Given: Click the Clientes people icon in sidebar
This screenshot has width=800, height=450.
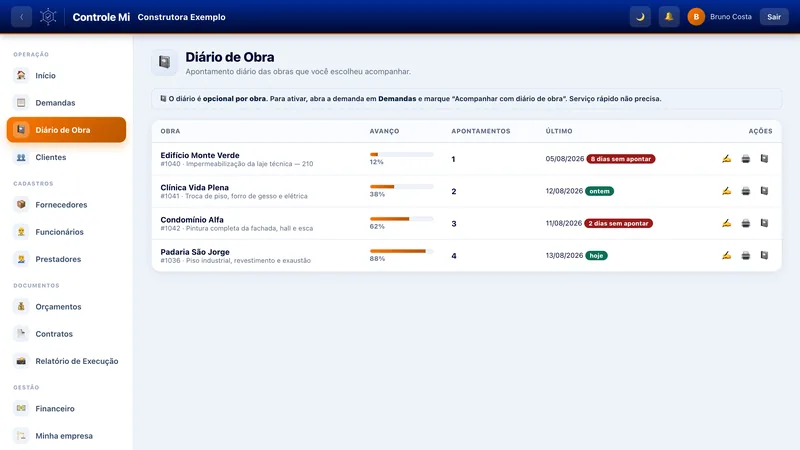Looking at the screenshot, I should 21,157.
